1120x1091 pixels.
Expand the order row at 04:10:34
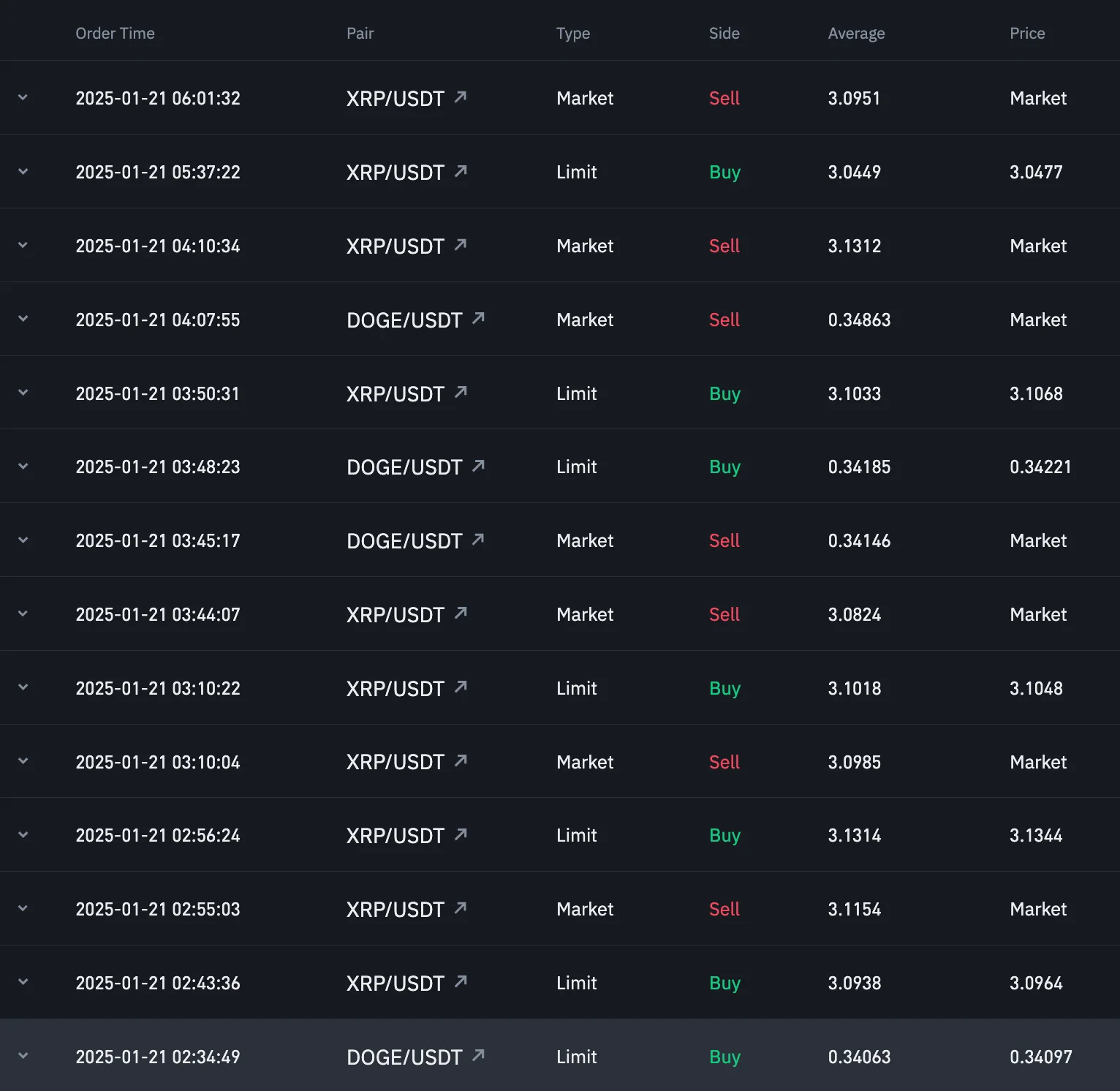(x=23, y=245)
